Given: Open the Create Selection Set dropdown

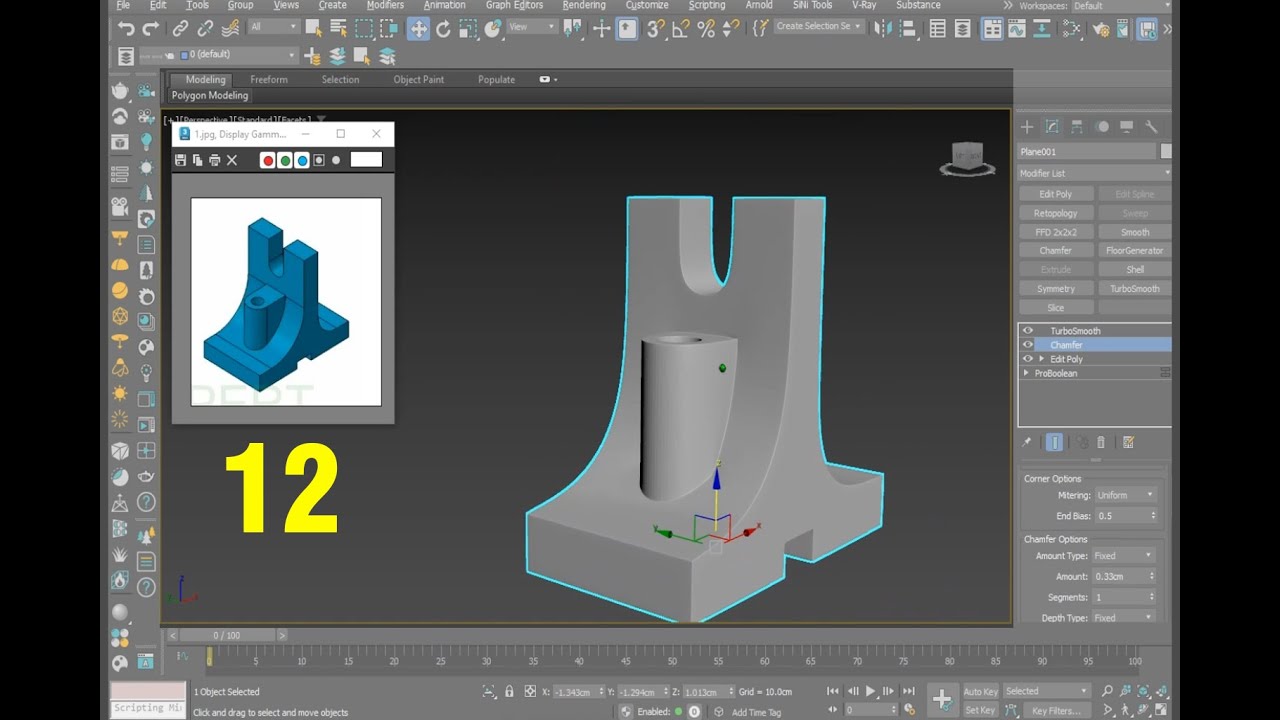Looking at the screenshot, I should (819, 27).
